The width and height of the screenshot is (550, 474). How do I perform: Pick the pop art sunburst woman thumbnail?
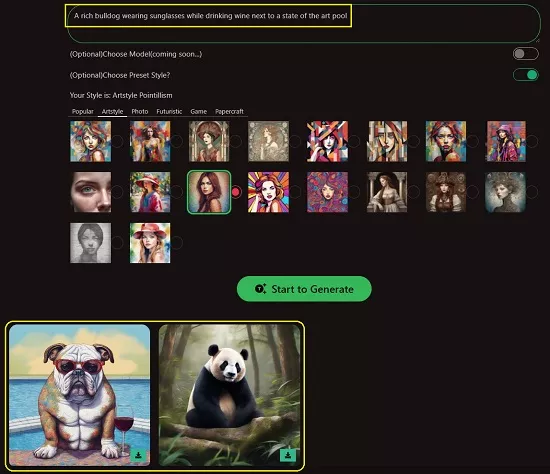click(268, 192)
